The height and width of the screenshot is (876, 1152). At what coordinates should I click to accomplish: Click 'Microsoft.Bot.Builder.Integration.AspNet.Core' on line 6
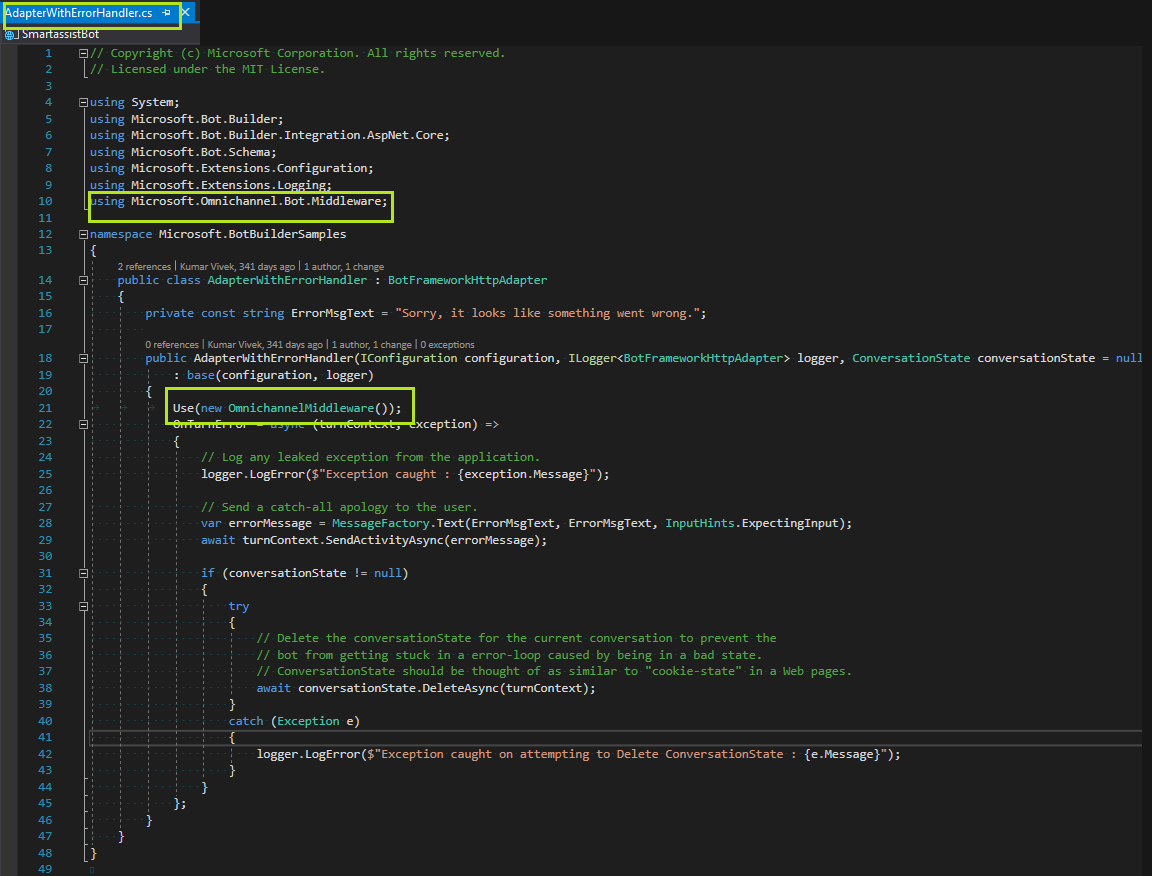click(x=287, y=135)
